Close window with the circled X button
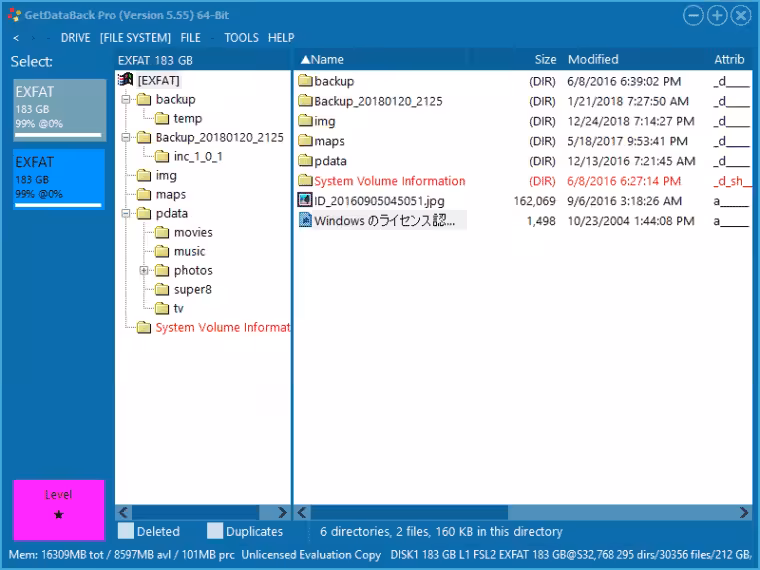760x570 pixels. click(741, 16)
